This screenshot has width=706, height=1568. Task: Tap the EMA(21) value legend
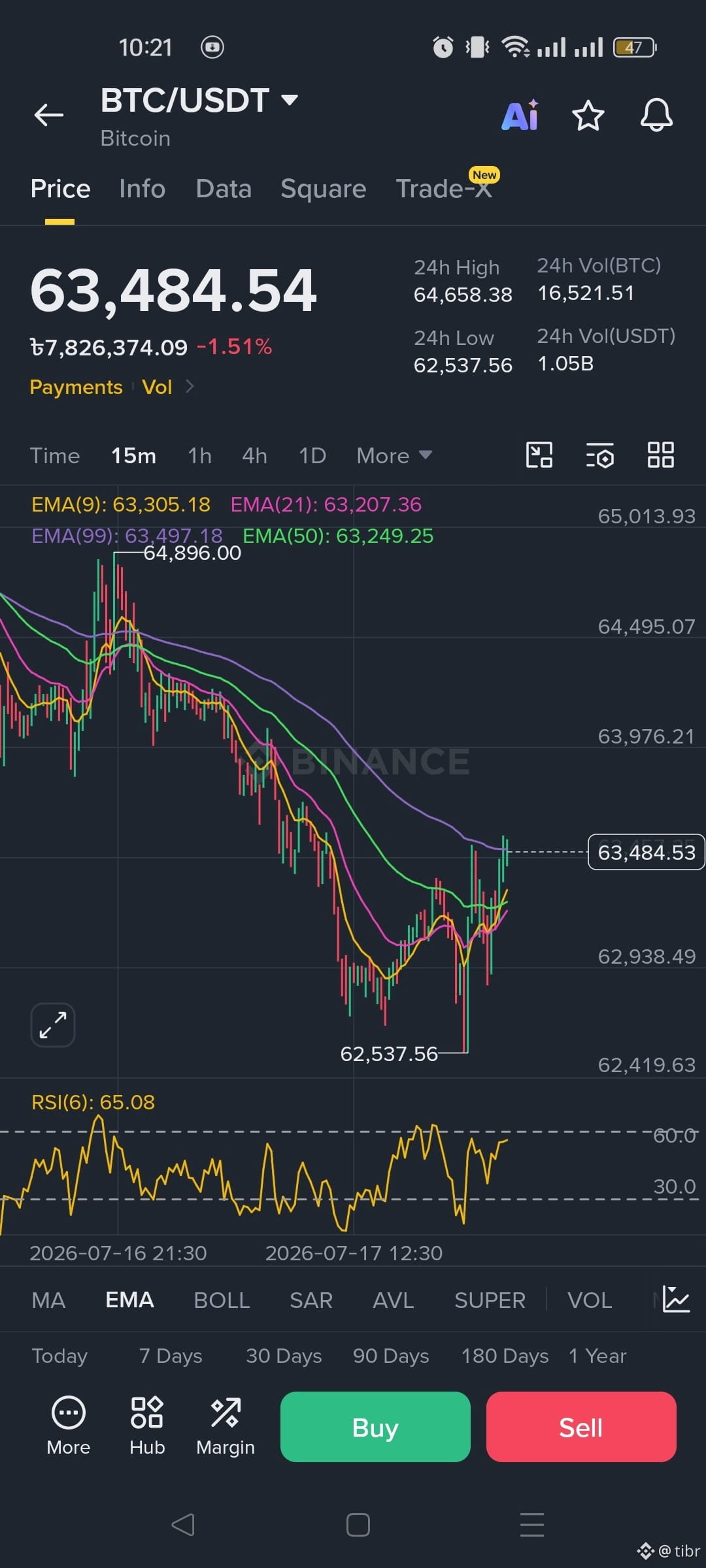click(x=326, y=504)
